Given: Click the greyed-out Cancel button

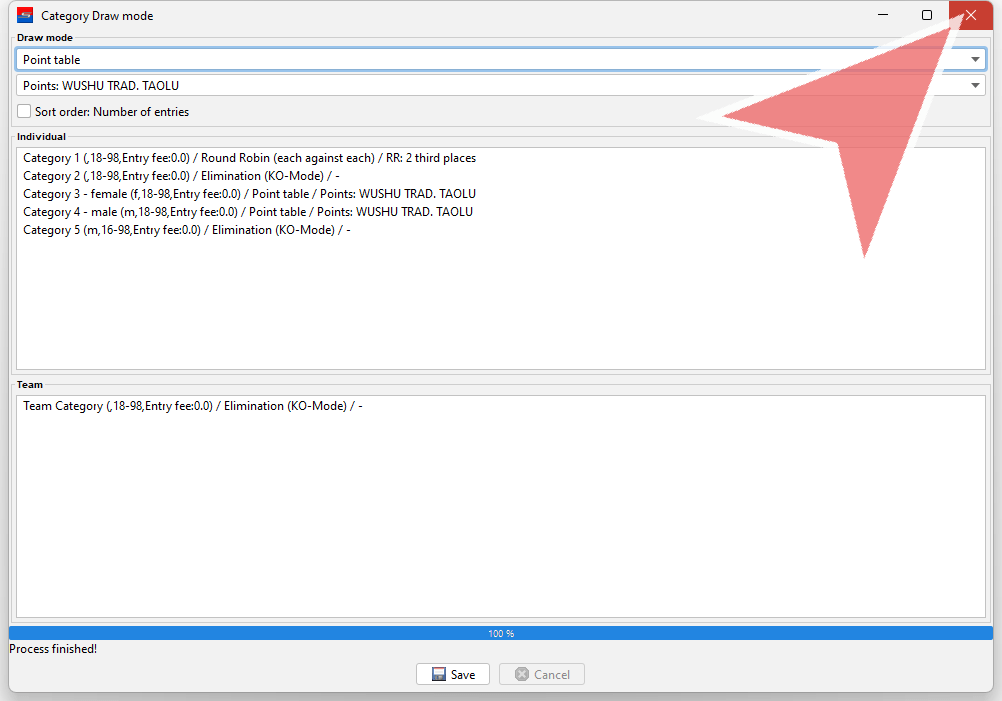Looking at the screenshot, I should 541,674.
